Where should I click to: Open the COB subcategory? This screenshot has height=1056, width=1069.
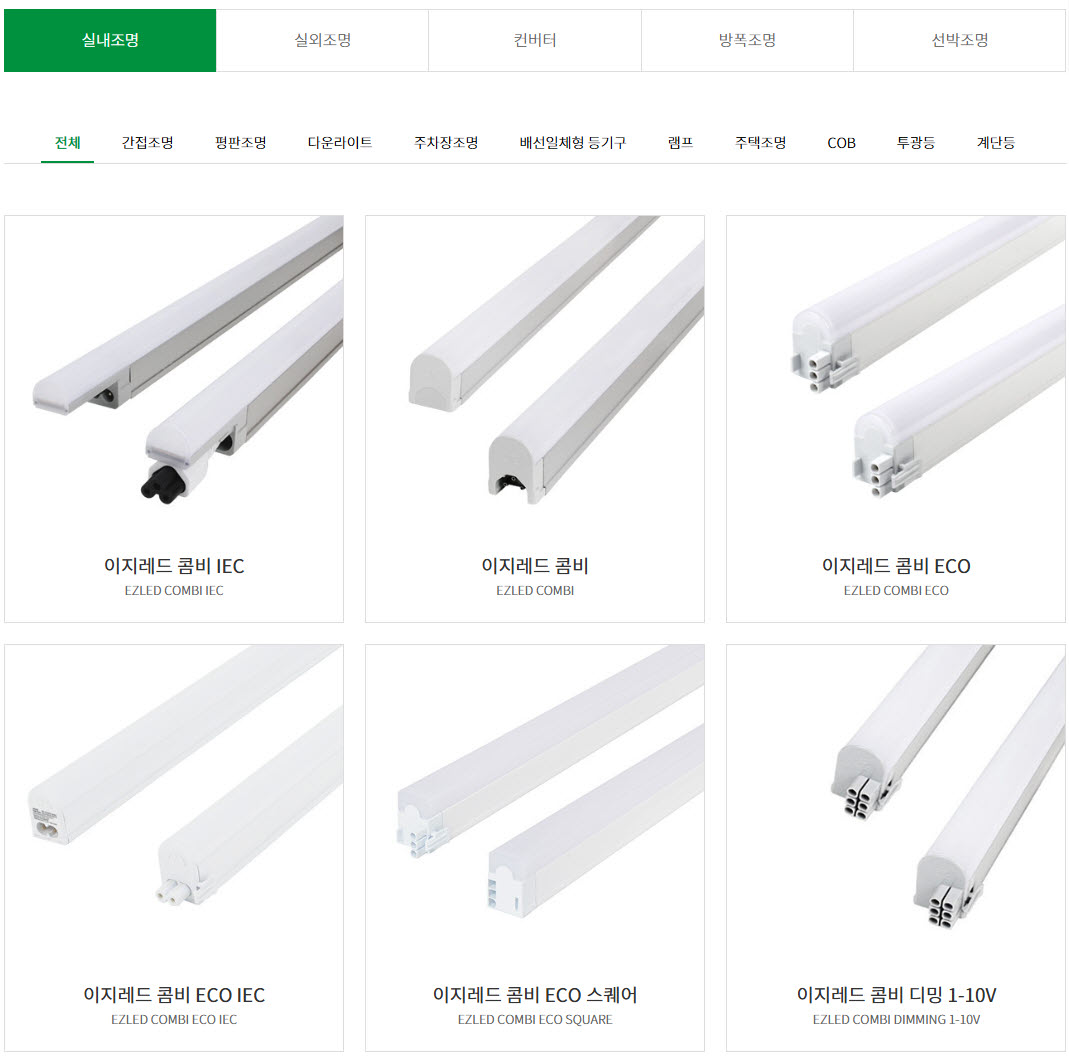[841, 143]
